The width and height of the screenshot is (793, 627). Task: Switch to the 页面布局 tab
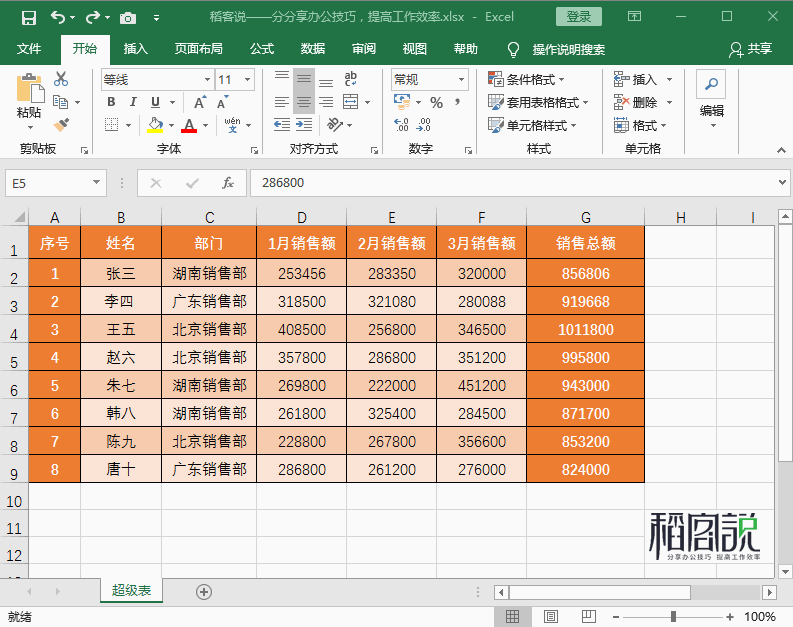198,49
